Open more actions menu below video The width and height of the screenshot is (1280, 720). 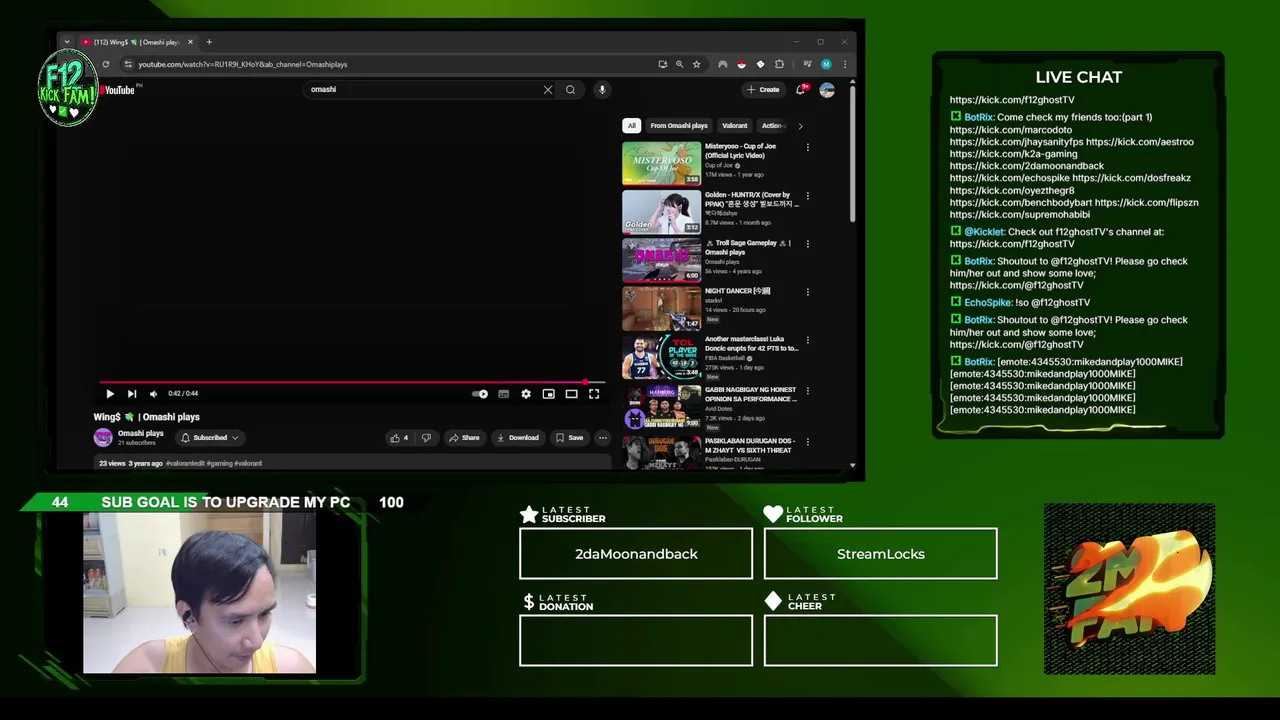(602, 438)
